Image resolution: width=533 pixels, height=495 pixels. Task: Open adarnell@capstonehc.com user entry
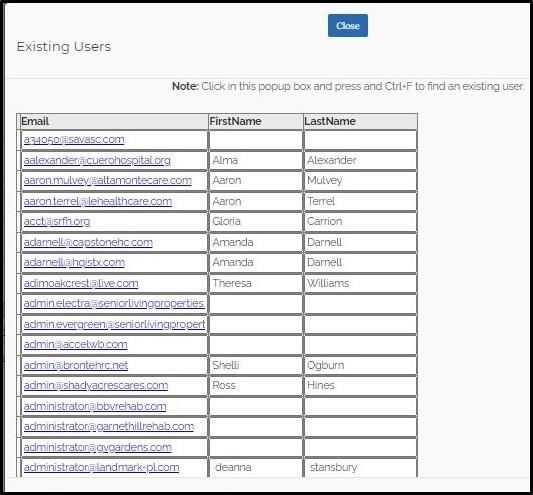(x=88, y=242)
